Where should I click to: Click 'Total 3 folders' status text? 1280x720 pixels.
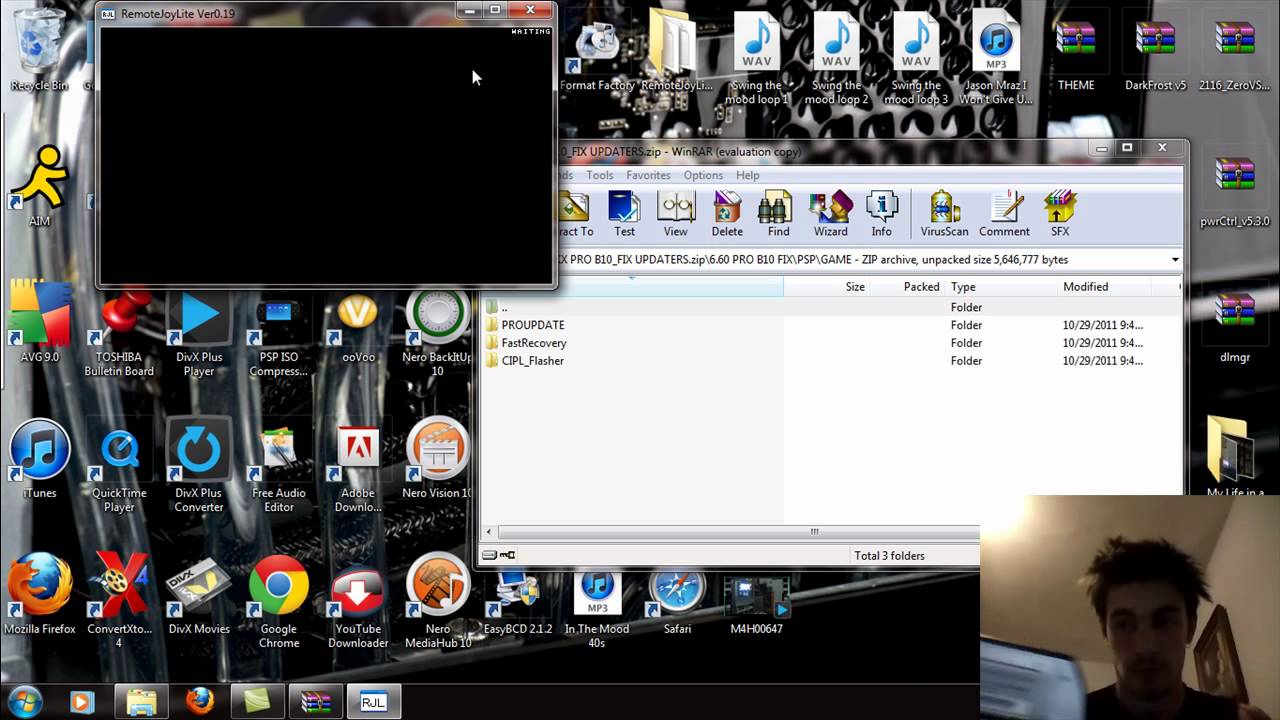tap(889, 556)
